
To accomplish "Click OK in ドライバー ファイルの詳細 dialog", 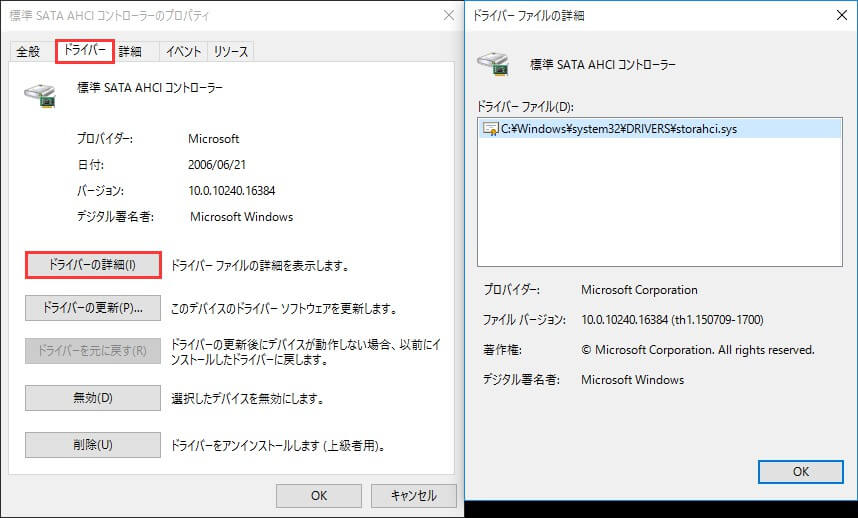I will (801, 472).
